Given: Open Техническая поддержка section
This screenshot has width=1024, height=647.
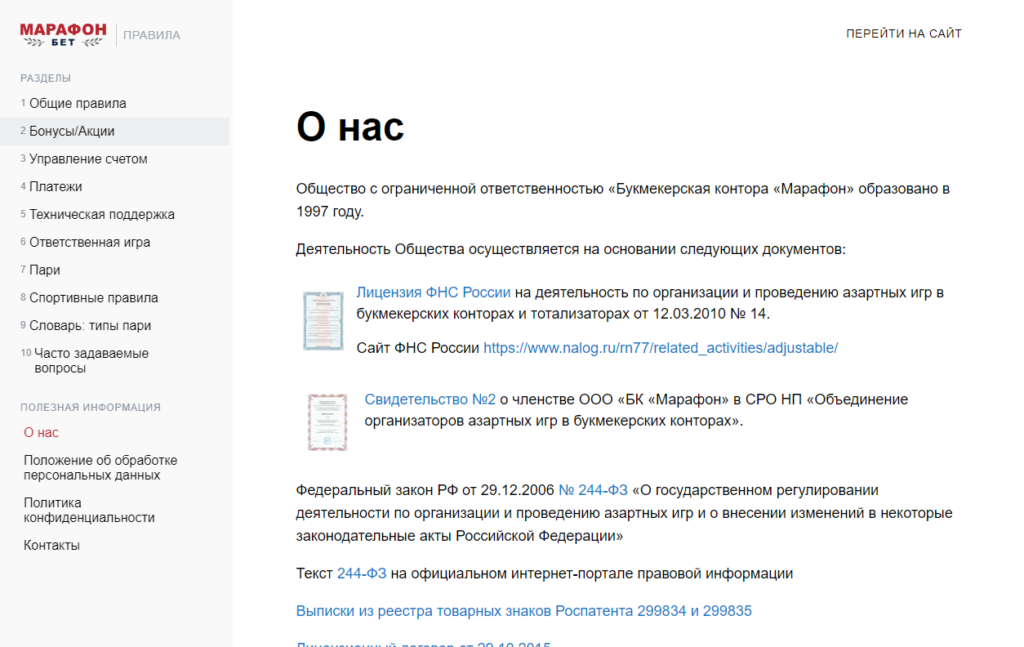Looking at the screenshot, I should coord(102,214).
